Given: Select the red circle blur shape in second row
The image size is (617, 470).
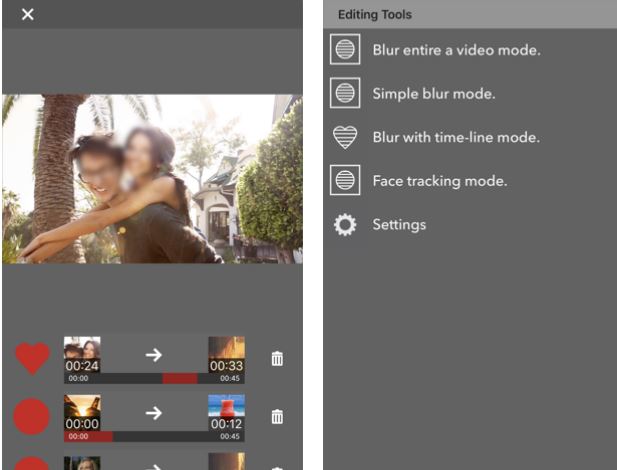Looking at the screenshot, I should [x=32, y=416].
